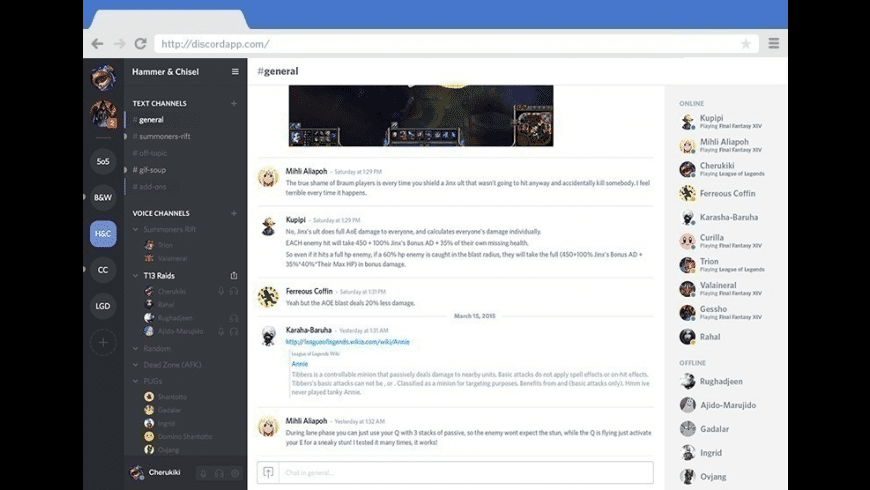Toggle microphone mute in the user bar

click(x=203, y=473)
